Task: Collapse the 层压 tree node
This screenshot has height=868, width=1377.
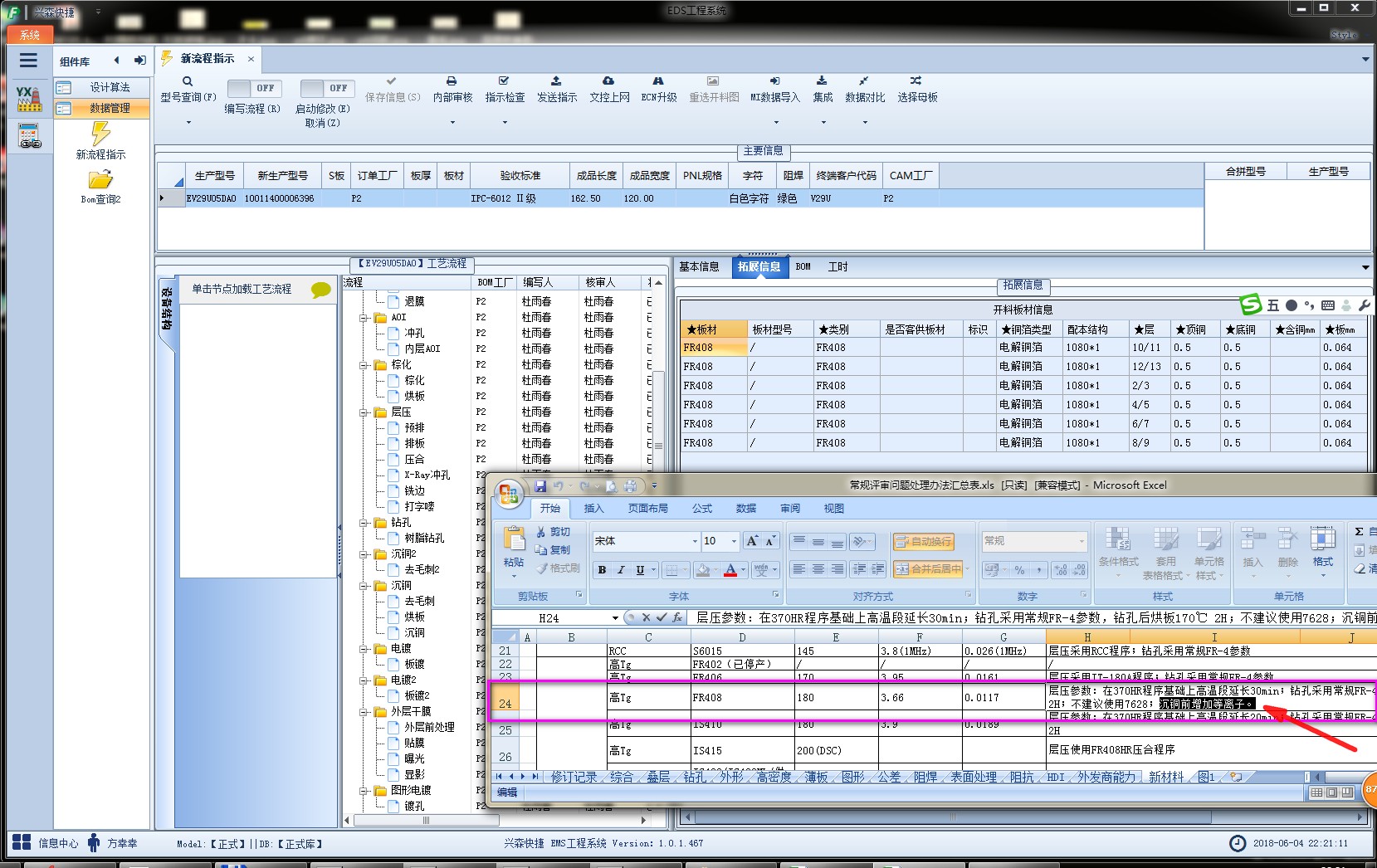Action: coord(364,412)
